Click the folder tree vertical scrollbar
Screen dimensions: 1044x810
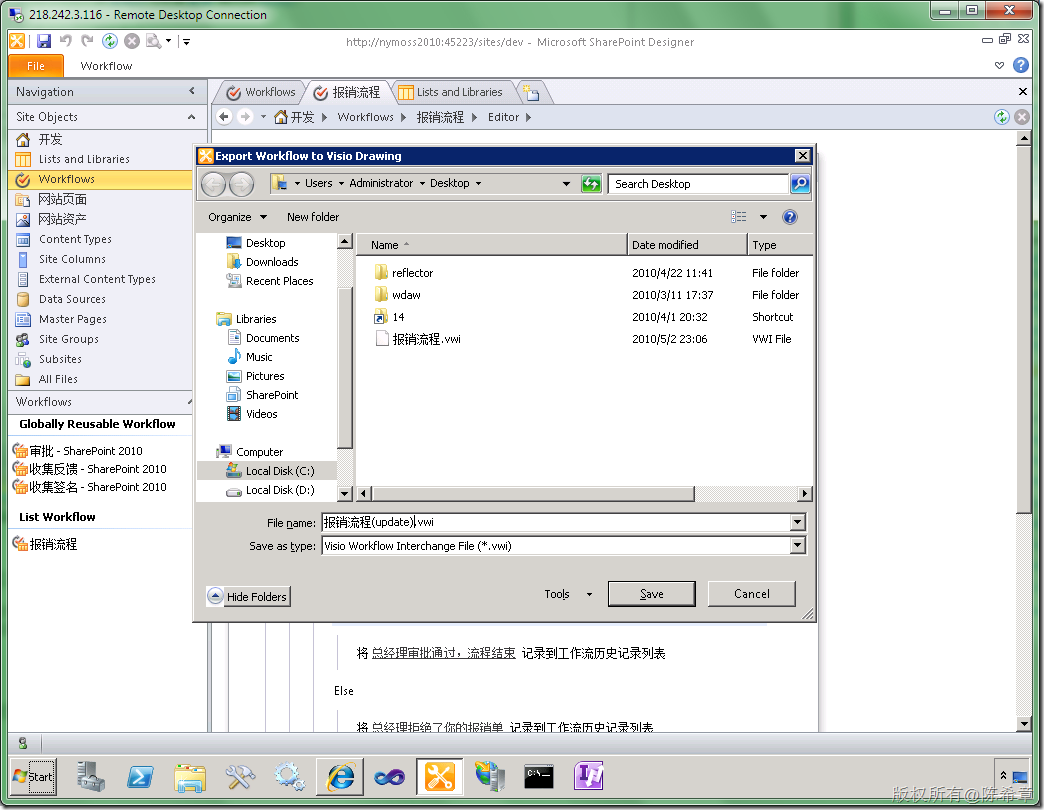345,367
